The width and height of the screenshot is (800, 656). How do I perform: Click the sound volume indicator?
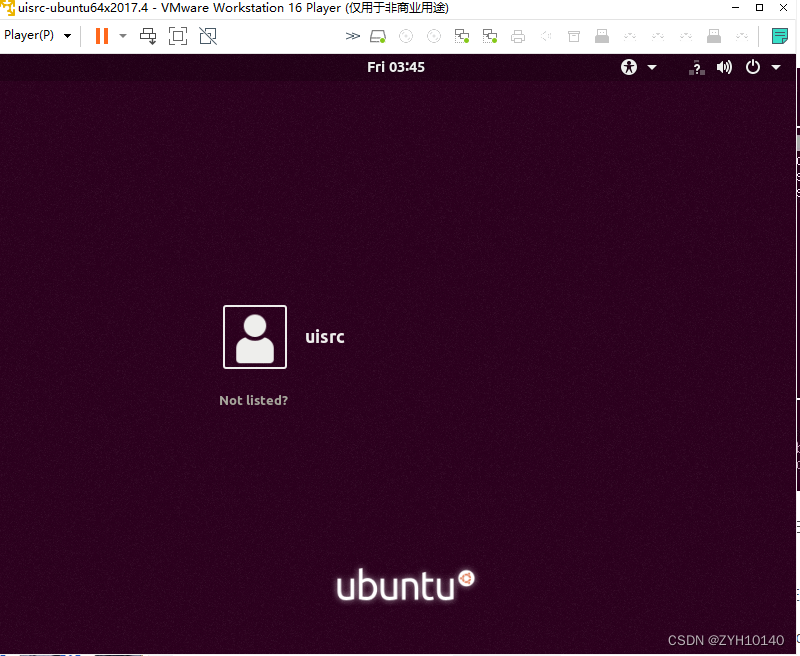point(724,67)
